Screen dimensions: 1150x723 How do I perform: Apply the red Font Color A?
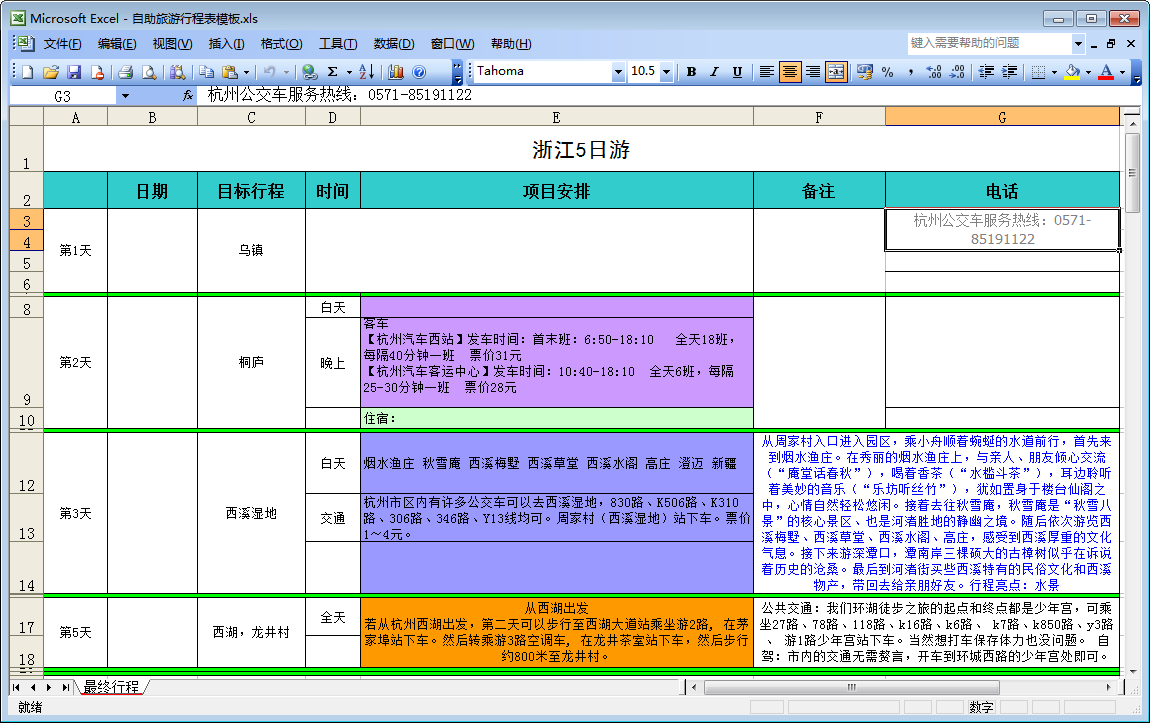click(x=1107, y=71)
